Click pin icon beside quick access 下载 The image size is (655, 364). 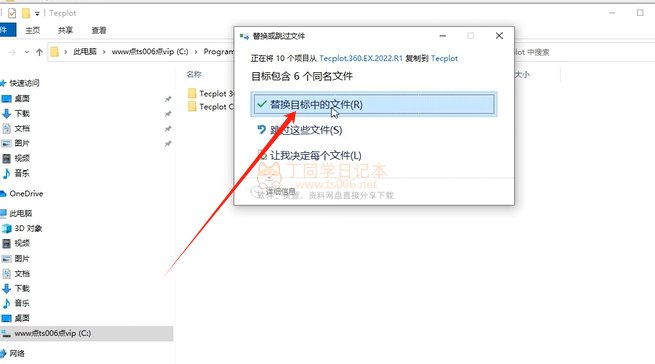(168, 114)
